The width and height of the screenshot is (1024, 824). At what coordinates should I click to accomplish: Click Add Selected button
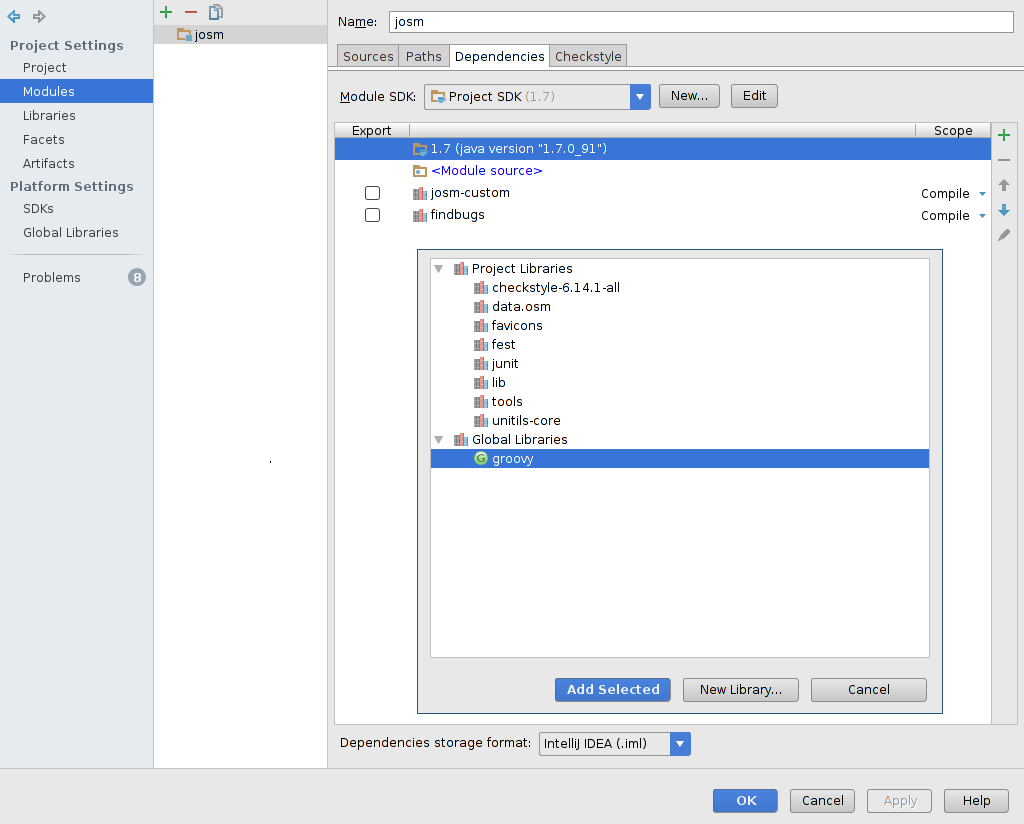[x=613, y=689]
